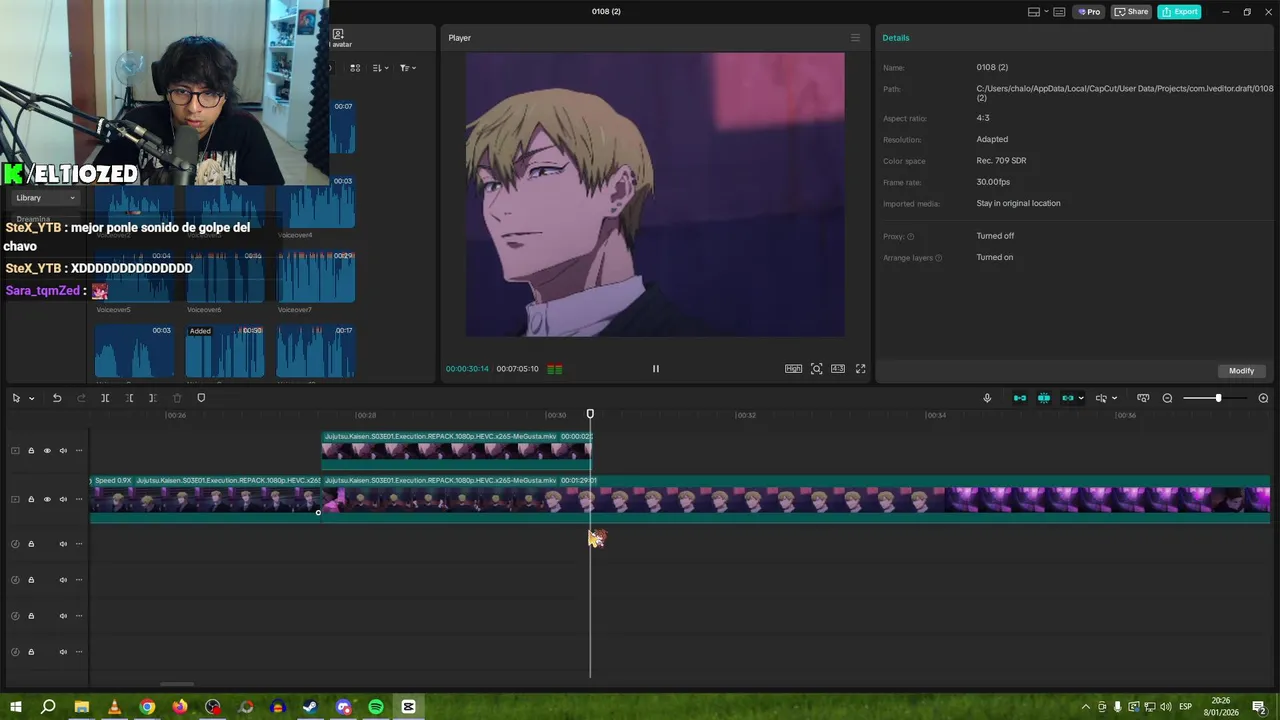Hide the upper video track with eye icon

[x=47, y=451]
